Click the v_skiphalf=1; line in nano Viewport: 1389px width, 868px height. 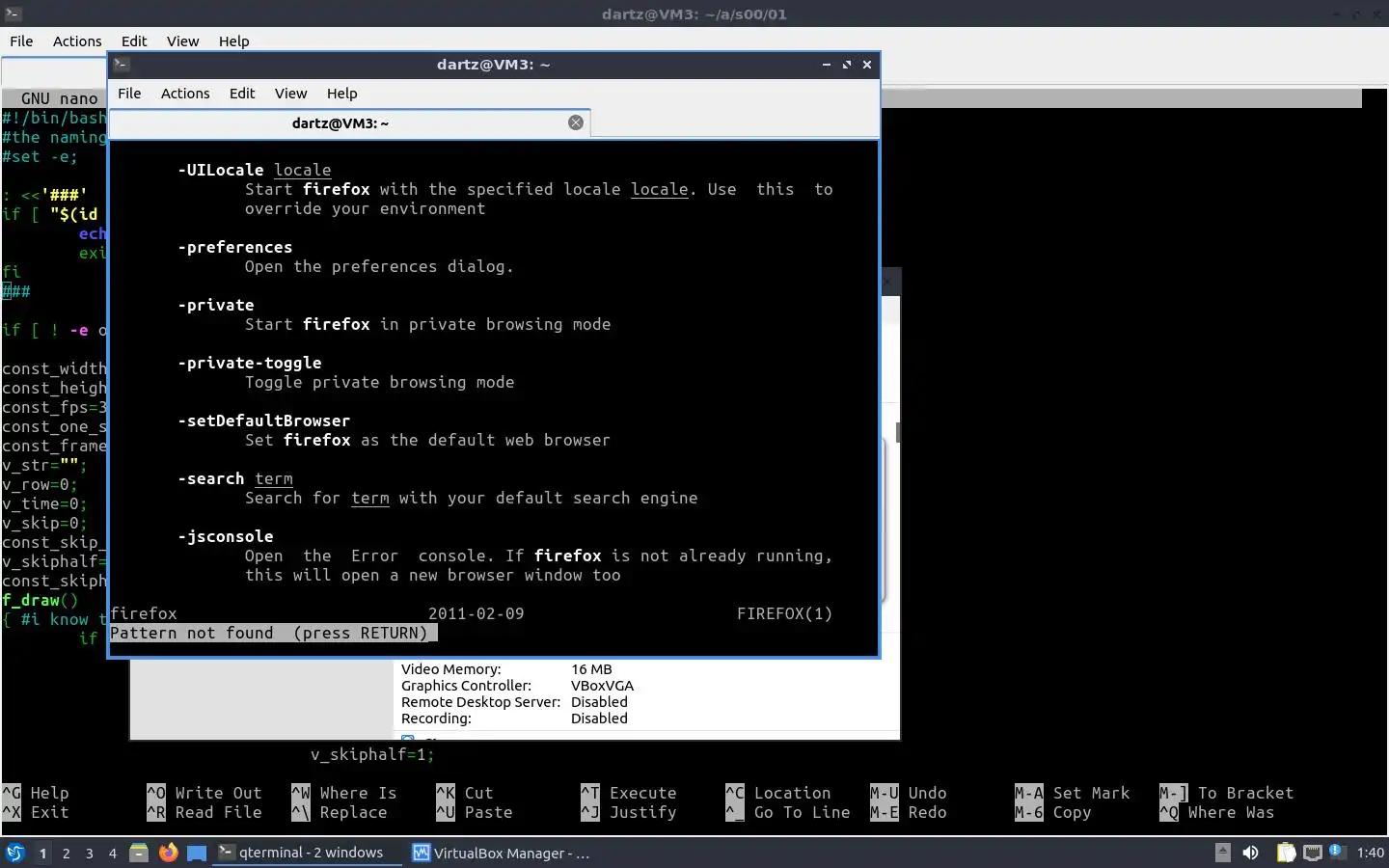(372, 754)
